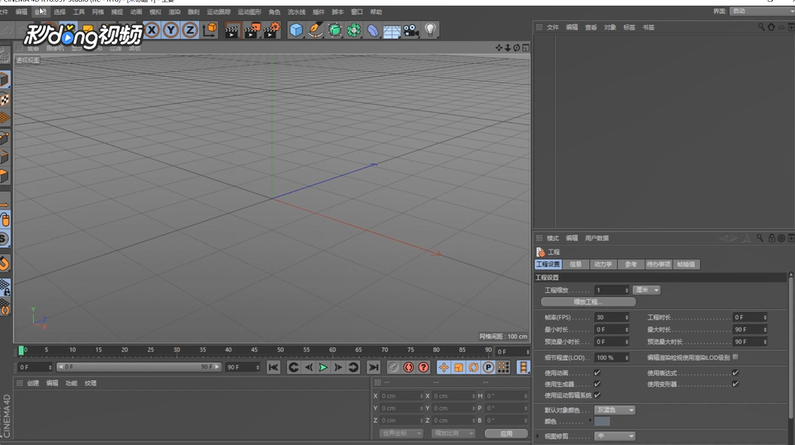
Task: Toggle the Position keyframe icon
Action: pos(444,367)
